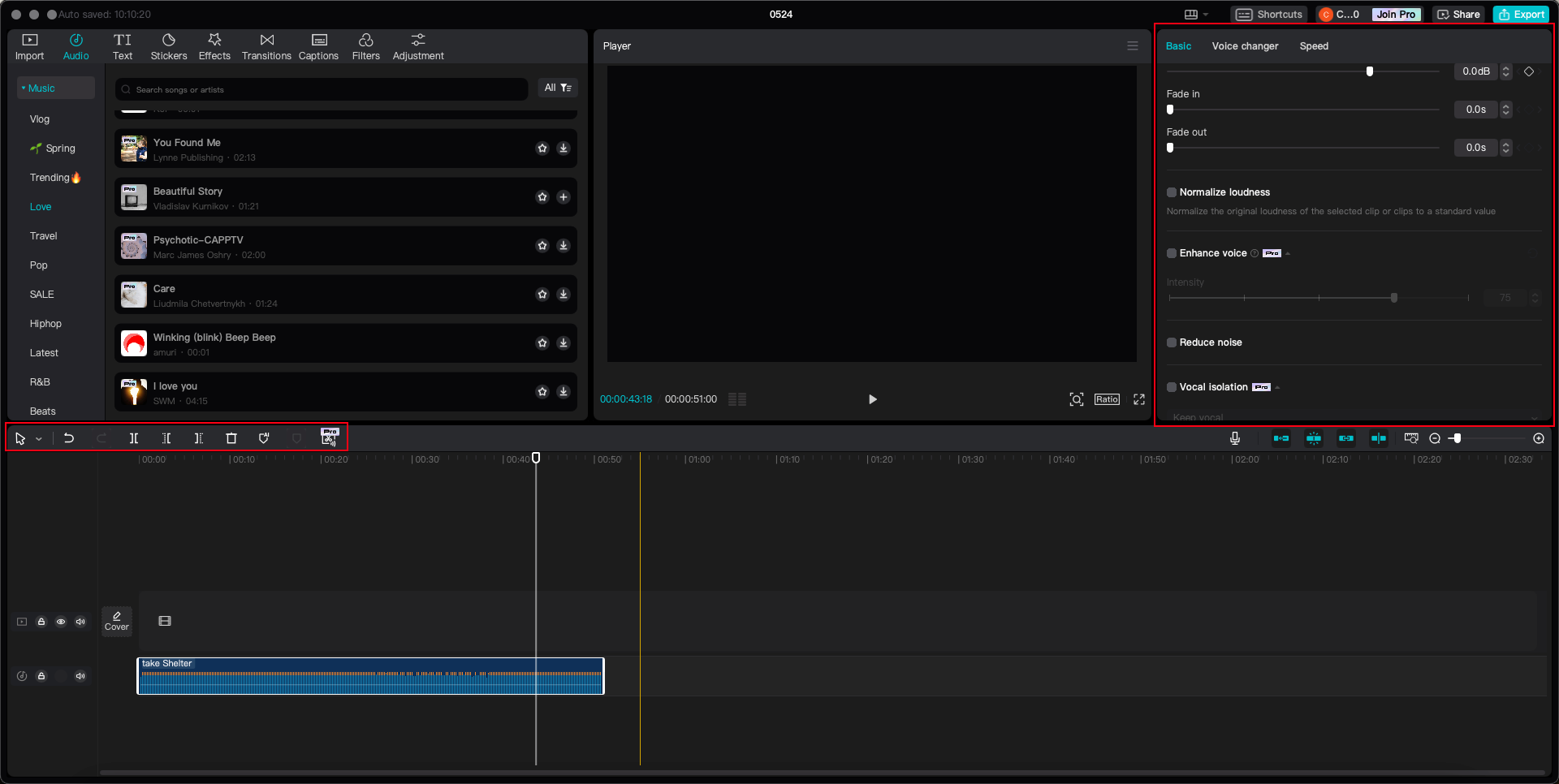
Task: Delete the clip with the trash icon
Action: point(231,438)
